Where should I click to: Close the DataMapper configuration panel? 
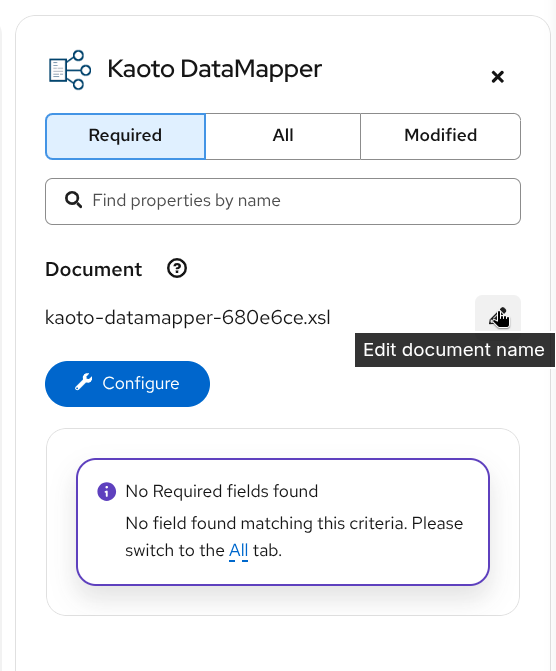[497, 77]
